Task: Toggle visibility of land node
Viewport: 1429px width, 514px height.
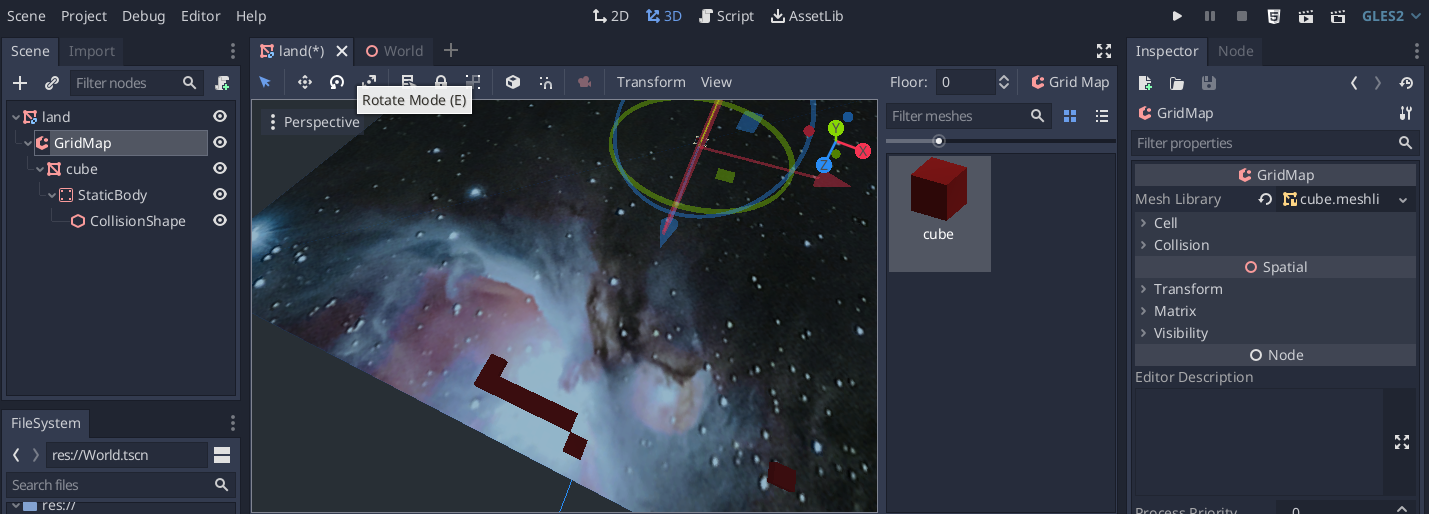Action: [220, 117]
